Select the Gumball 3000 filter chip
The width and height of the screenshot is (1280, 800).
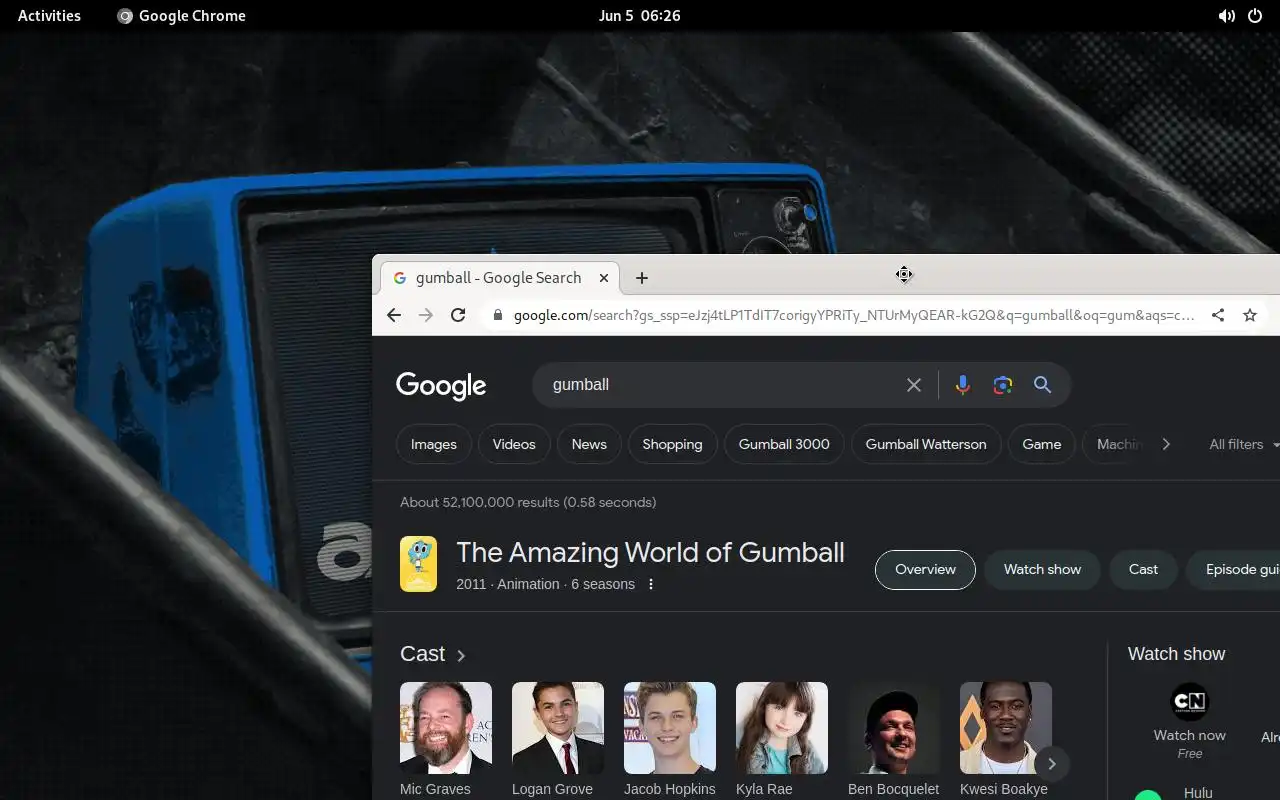(x=784, y=444)
